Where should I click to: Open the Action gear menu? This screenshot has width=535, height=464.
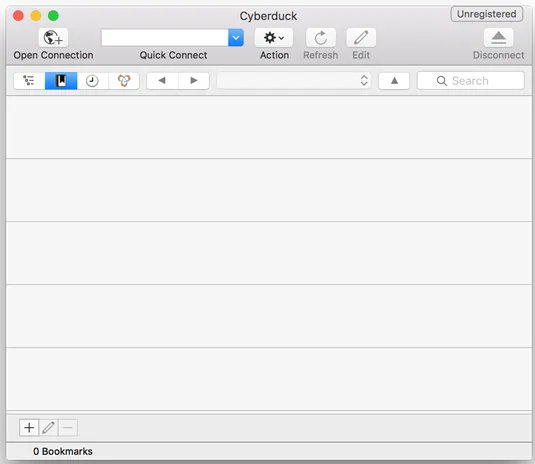click(x=274, y=38)
